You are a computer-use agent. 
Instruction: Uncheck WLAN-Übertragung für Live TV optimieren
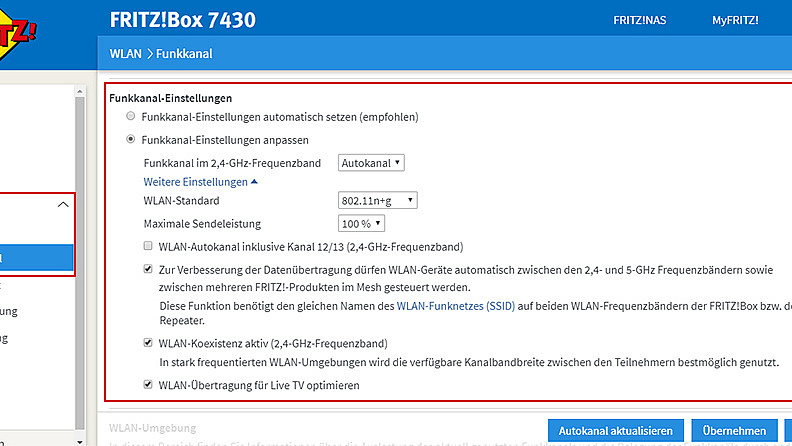[148, 384]
